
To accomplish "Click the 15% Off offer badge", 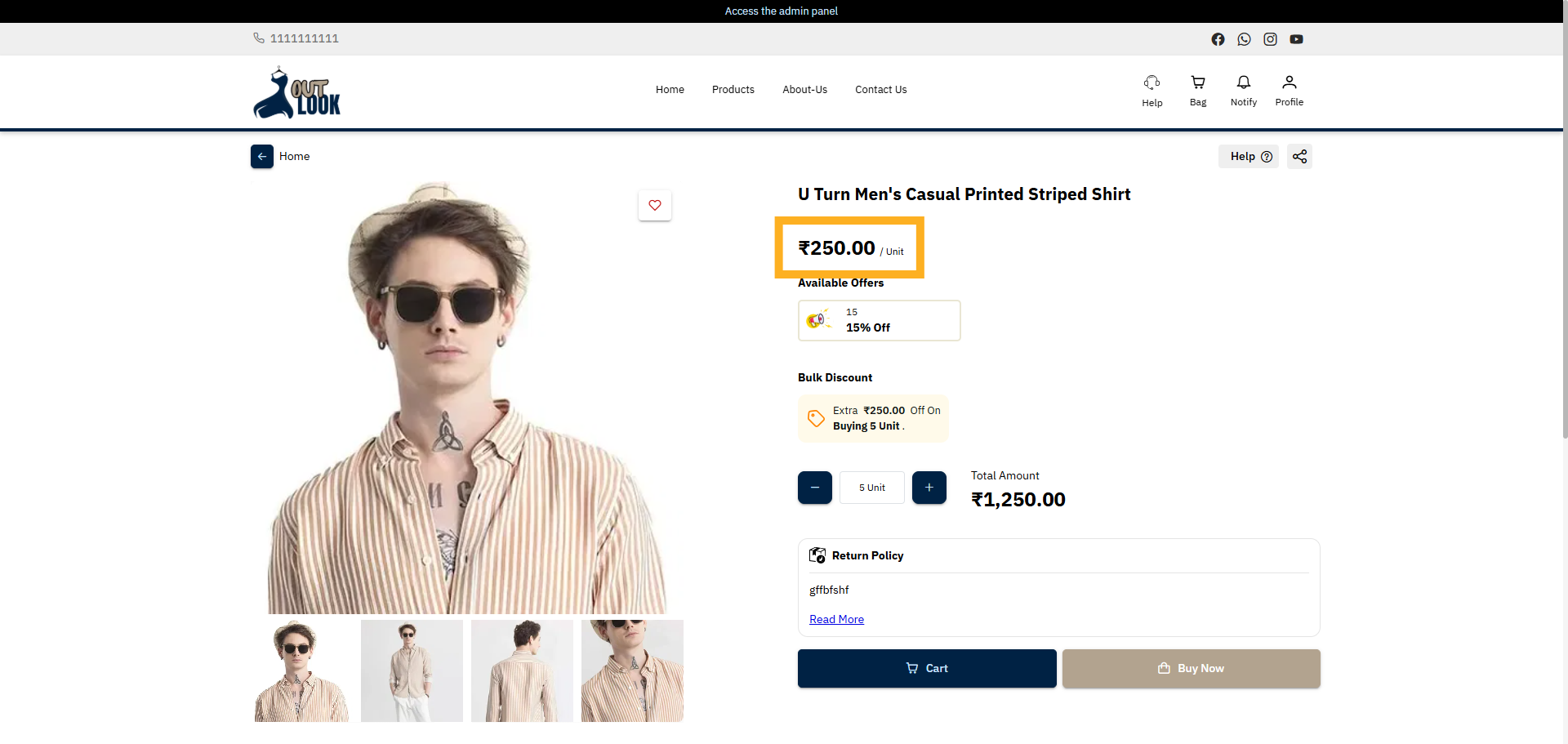I will pyautogui.click(x=879, y=320).
